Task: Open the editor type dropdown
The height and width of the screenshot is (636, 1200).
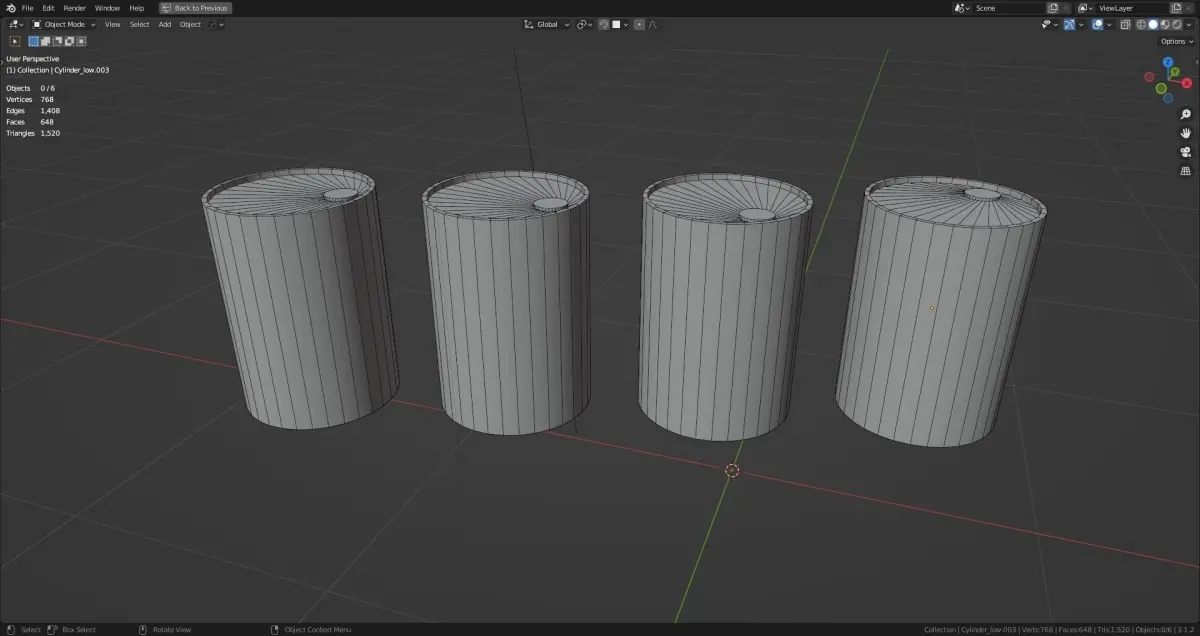Action: pos(16,24)
